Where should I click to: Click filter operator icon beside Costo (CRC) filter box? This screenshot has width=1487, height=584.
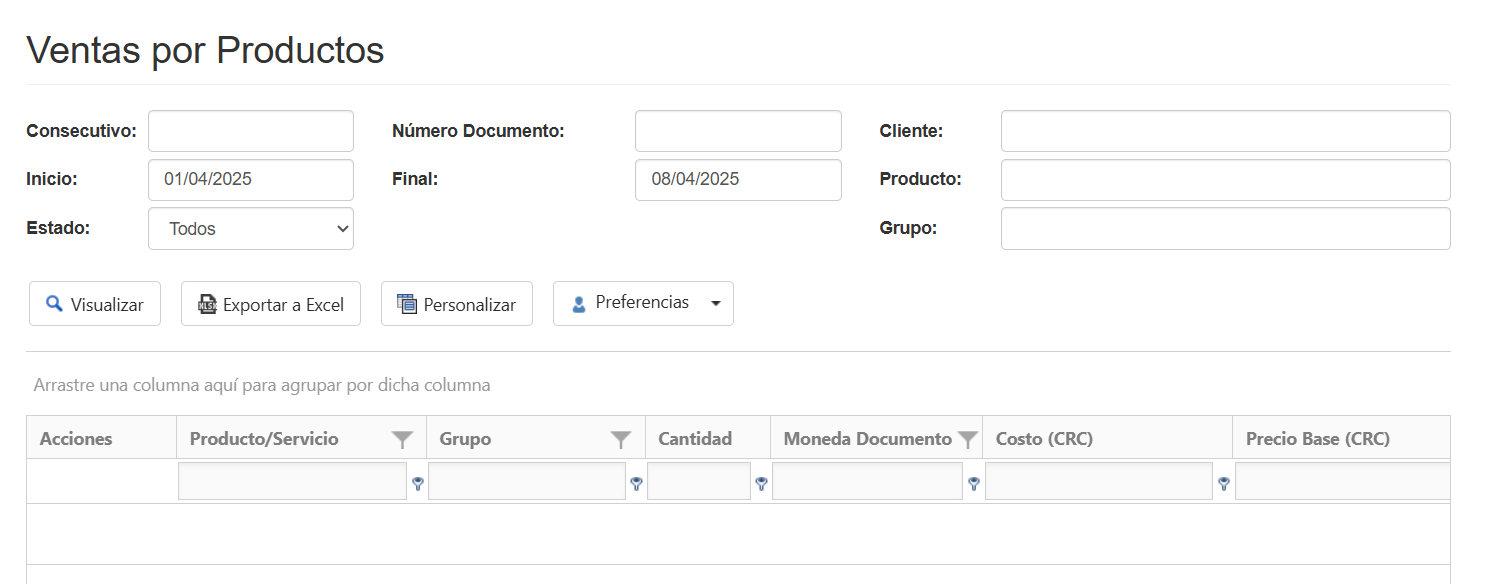(1223, 483)
